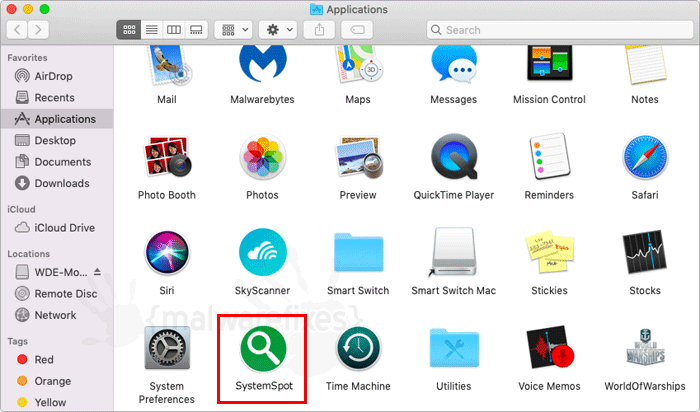Screen dimensions: 700x412
Task: Click the Maps app icon
Action: (358, 64)
